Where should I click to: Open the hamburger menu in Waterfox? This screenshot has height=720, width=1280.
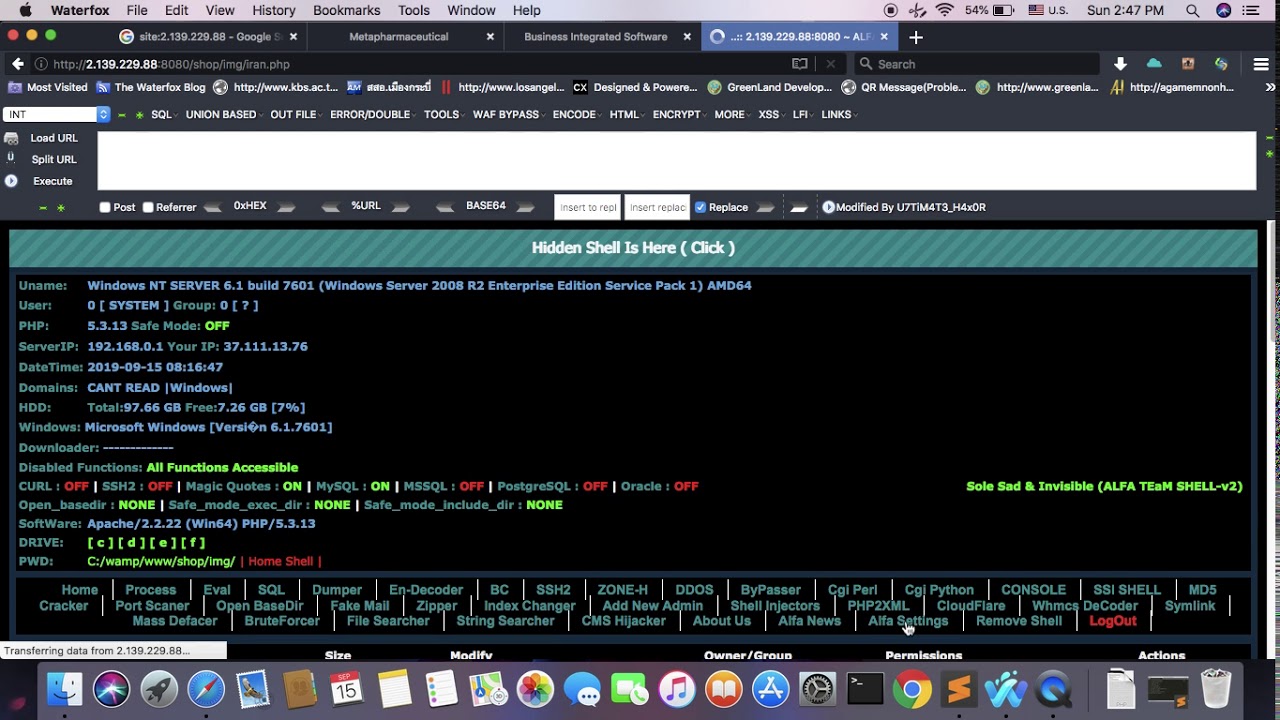coord(1261,64)
